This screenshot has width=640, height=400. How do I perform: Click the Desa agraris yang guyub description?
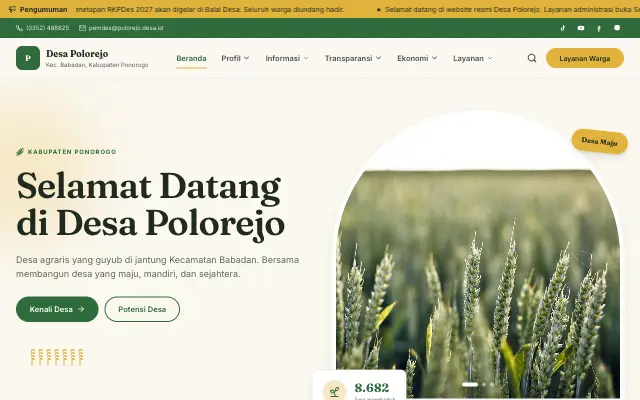[158, 267]
